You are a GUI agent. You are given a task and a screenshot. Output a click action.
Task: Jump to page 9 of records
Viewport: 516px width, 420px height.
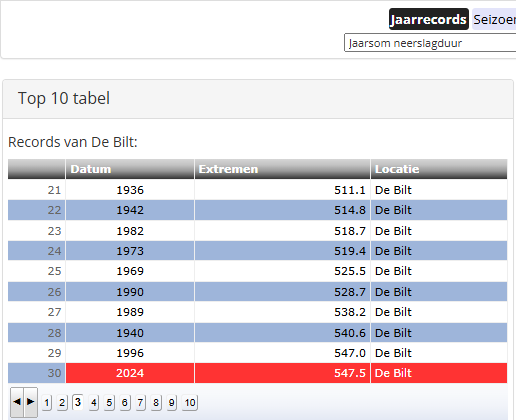pos(171,403)
